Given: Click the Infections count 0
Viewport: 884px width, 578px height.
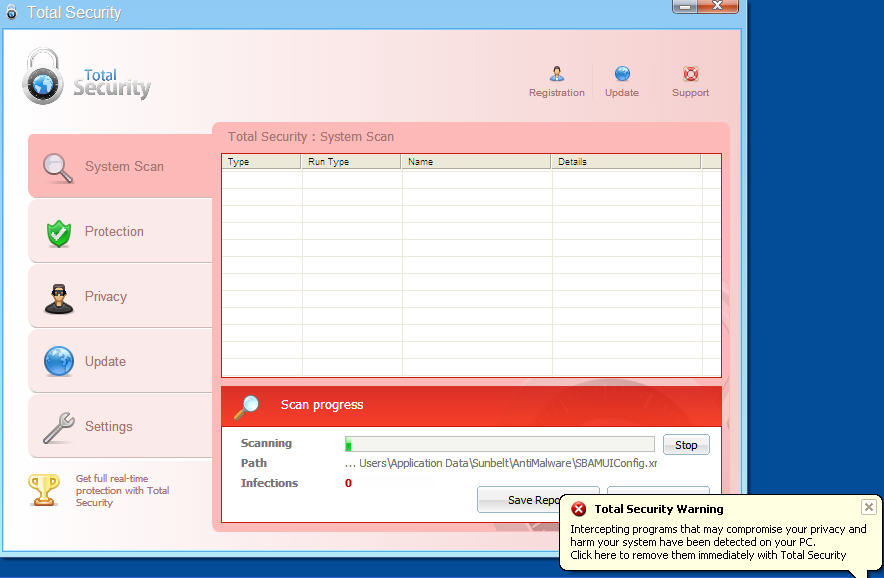Looking at the screenshot, I should (348, 483).
